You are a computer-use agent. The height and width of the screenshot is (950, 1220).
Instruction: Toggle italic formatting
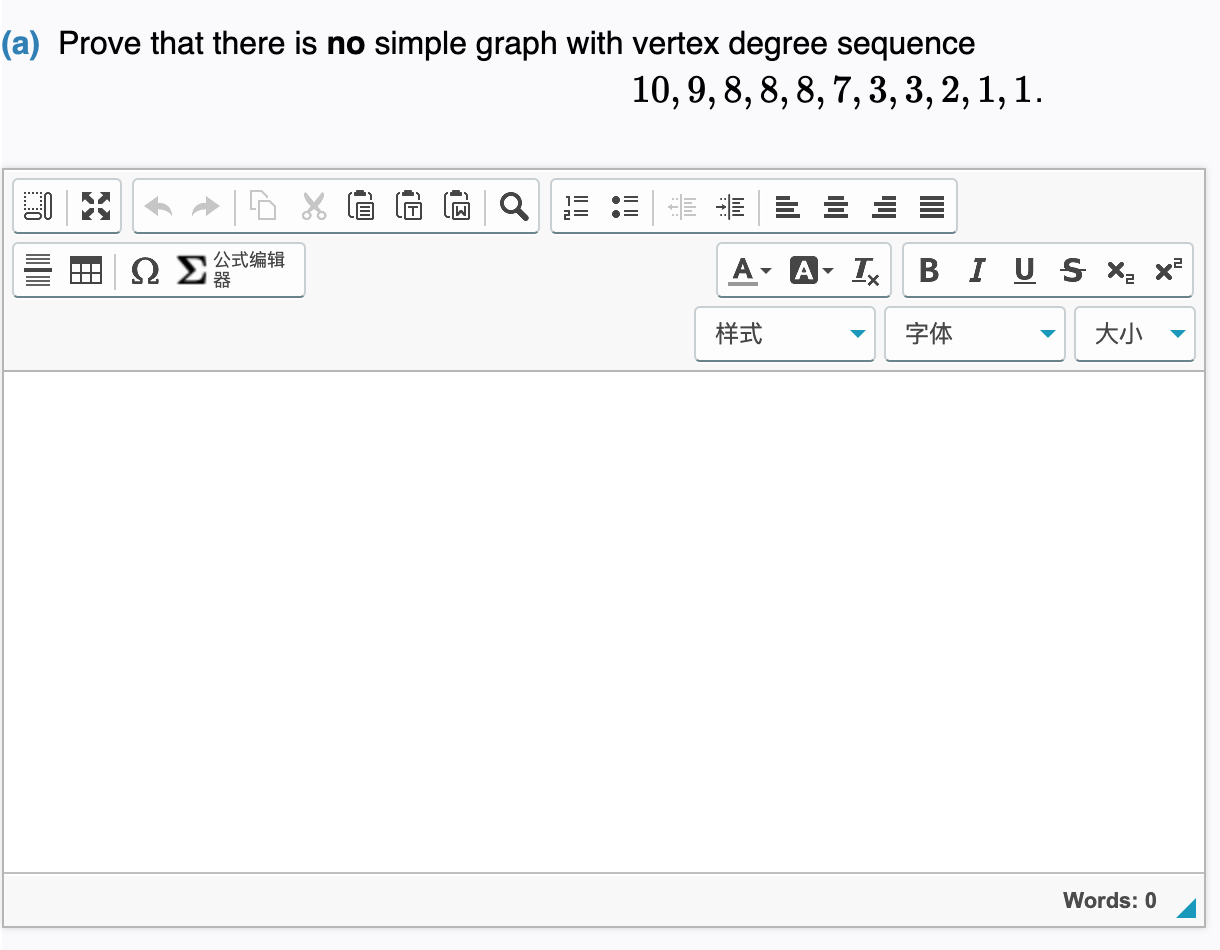pyautogui.click(x=977, y=270)
